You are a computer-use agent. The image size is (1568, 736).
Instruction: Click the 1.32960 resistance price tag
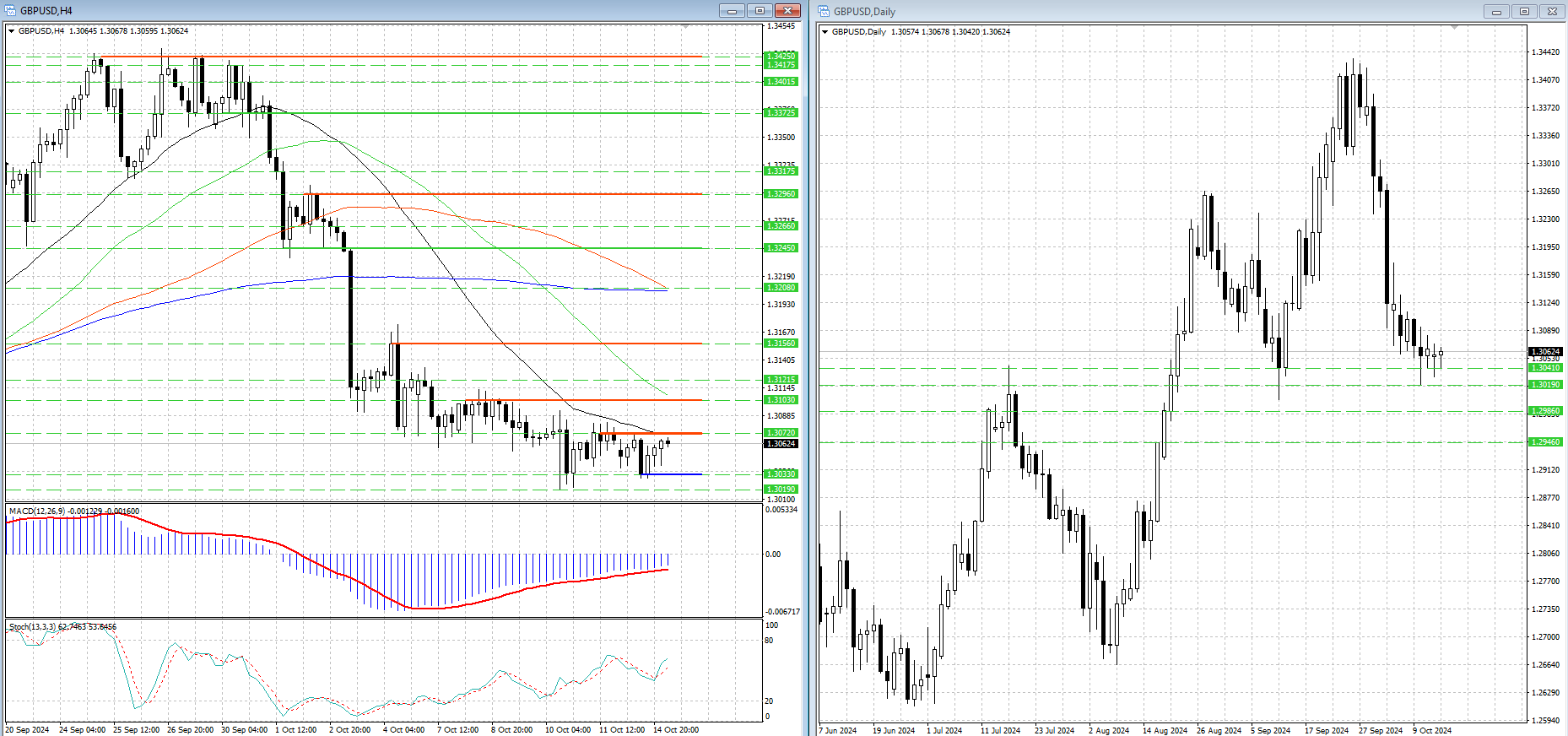pyautogui.click(x=781, y=194)
